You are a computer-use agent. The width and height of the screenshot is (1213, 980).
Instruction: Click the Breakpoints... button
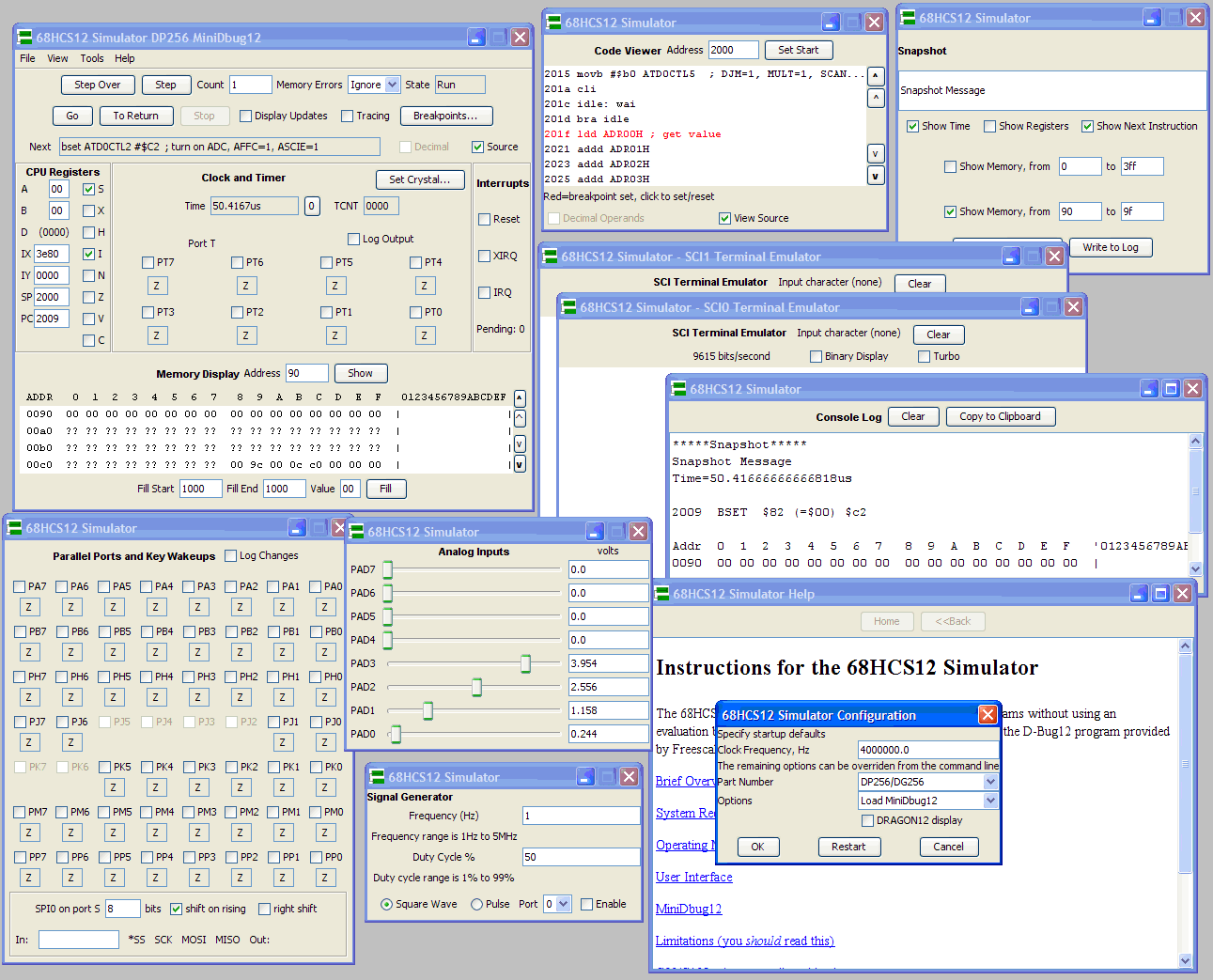pyautogui.click(x=446, y=116)
